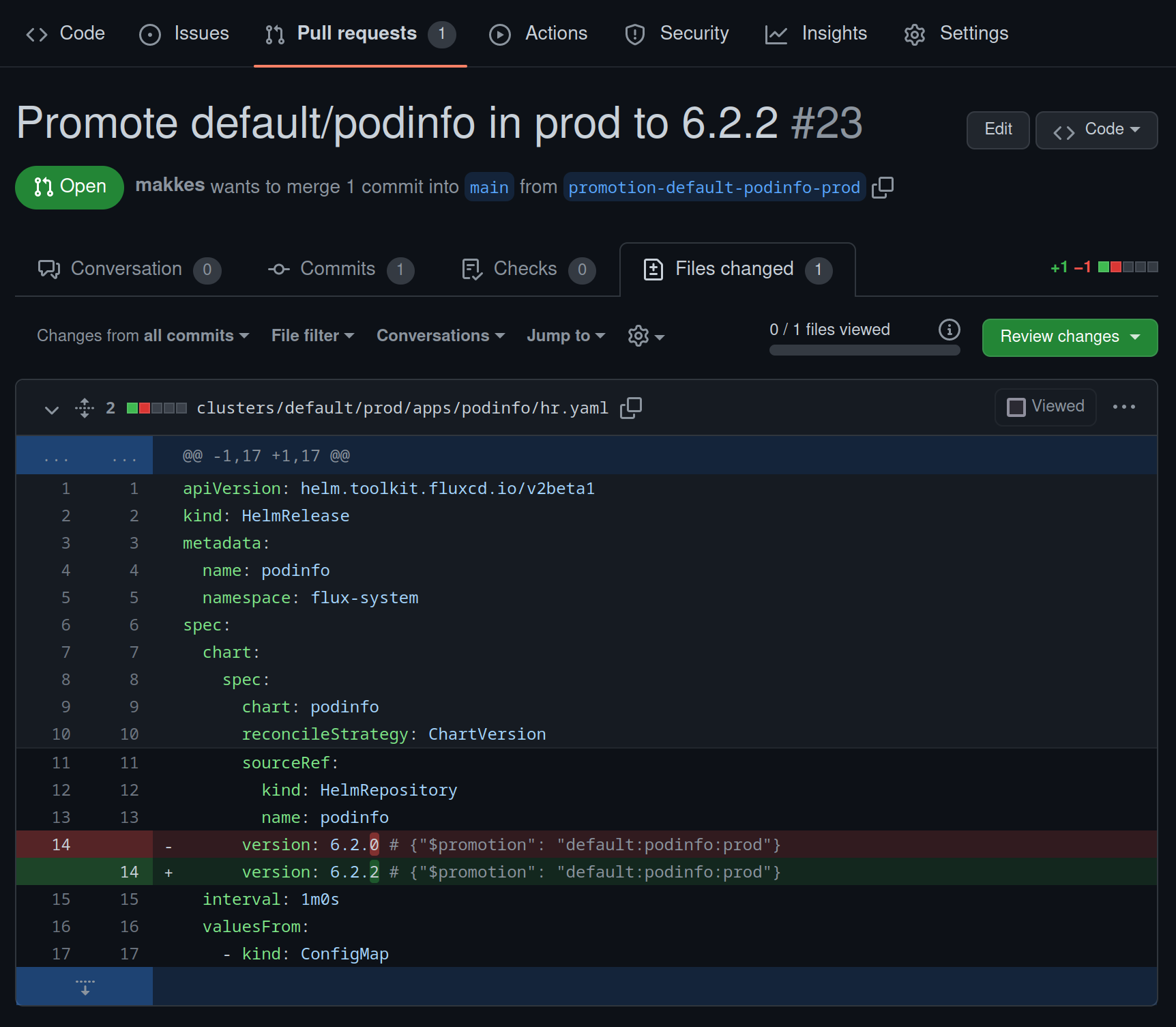Expand all lines of hr.yaml

click(85, 408)
